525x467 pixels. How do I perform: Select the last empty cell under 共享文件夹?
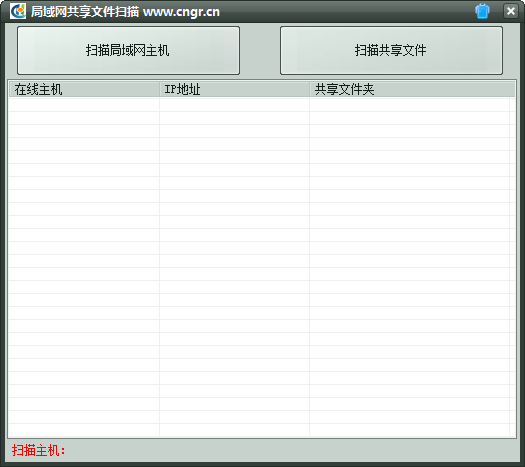click(409, 430)
